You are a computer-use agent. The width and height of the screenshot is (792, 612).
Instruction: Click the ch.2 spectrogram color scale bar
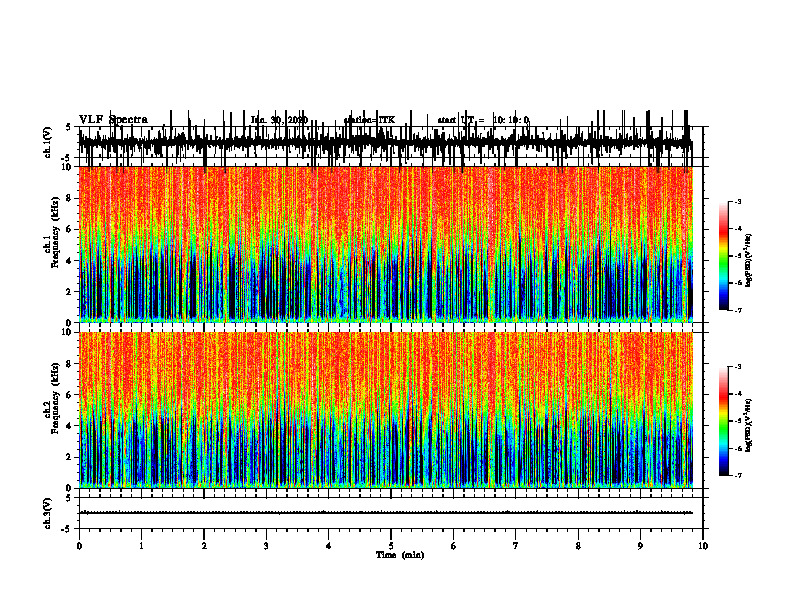click(x=724, y=421)
